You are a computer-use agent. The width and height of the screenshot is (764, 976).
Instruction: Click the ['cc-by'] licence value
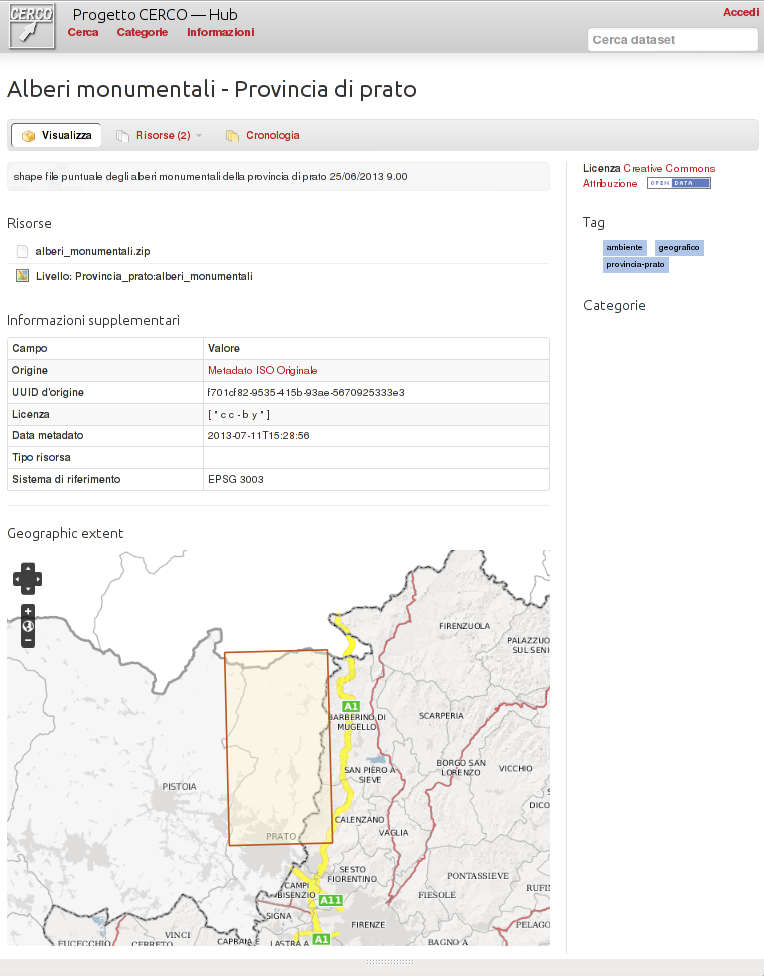pos(239,415)
